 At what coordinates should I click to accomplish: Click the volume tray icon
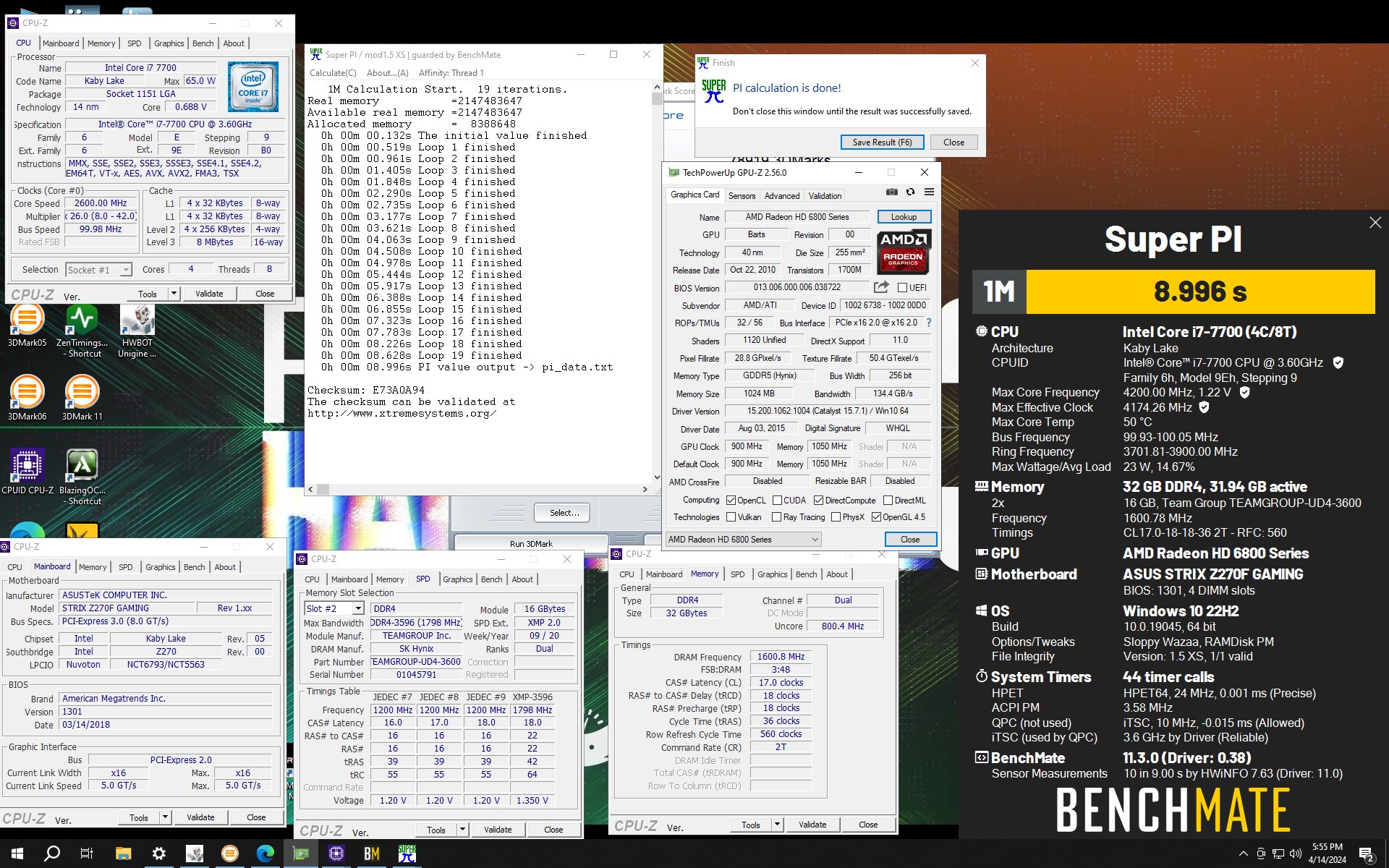click(1296, 854)
